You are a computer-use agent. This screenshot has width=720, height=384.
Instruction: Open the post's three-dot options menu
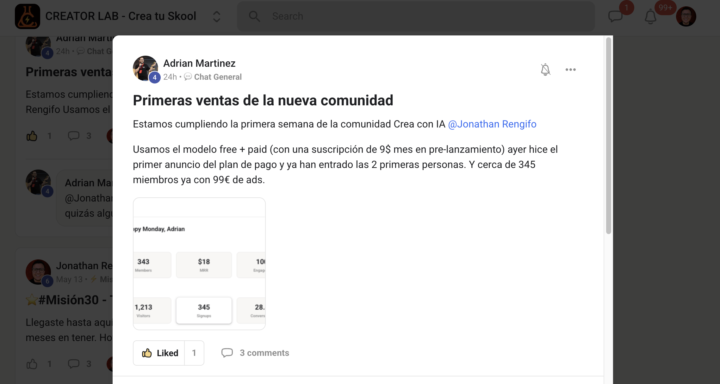(570, 70)
